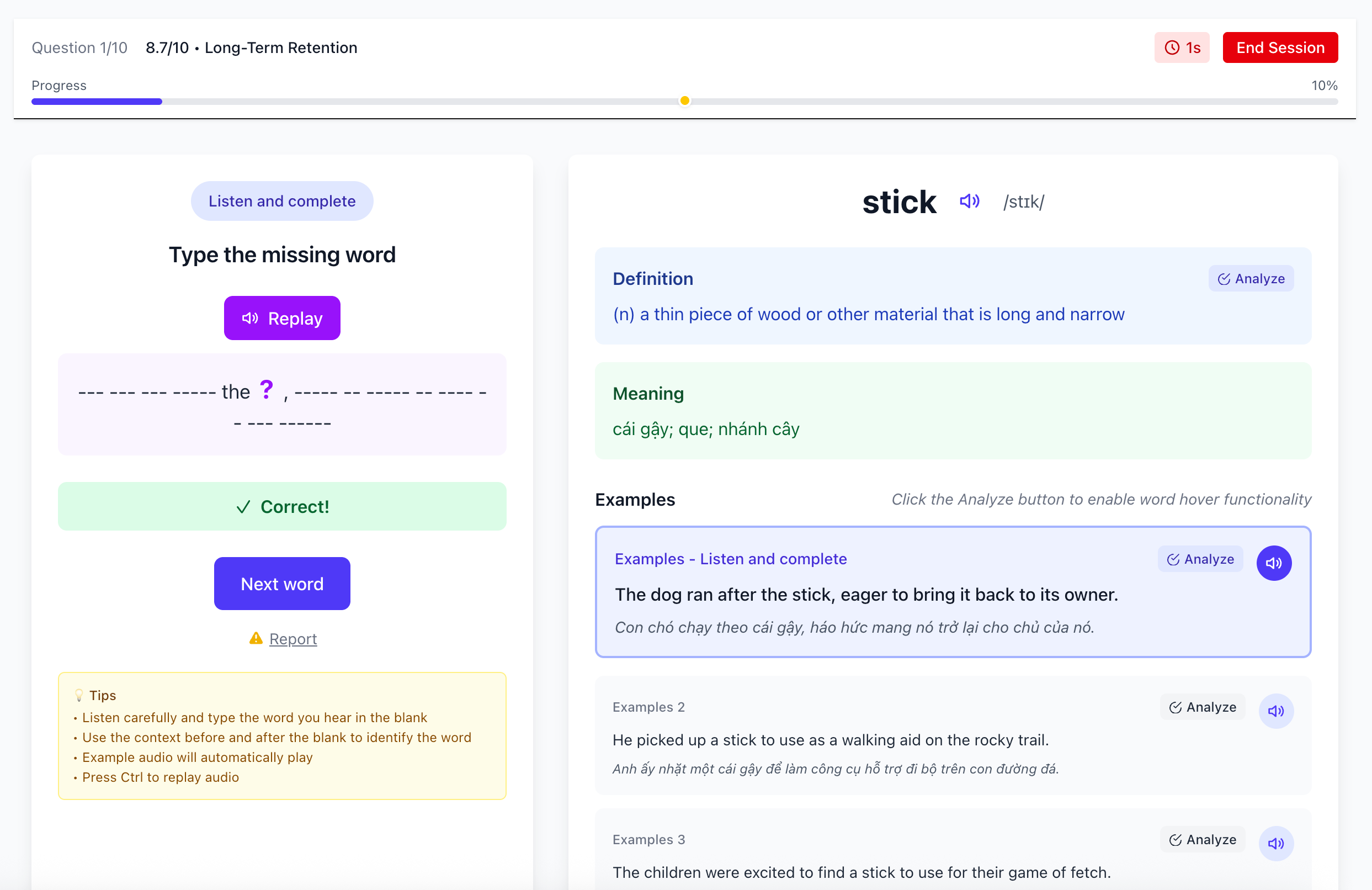1372x890 pixels.
Task: Click the yellow marker on progress bar
Action: pyautogui.click(x=684, y=101)
